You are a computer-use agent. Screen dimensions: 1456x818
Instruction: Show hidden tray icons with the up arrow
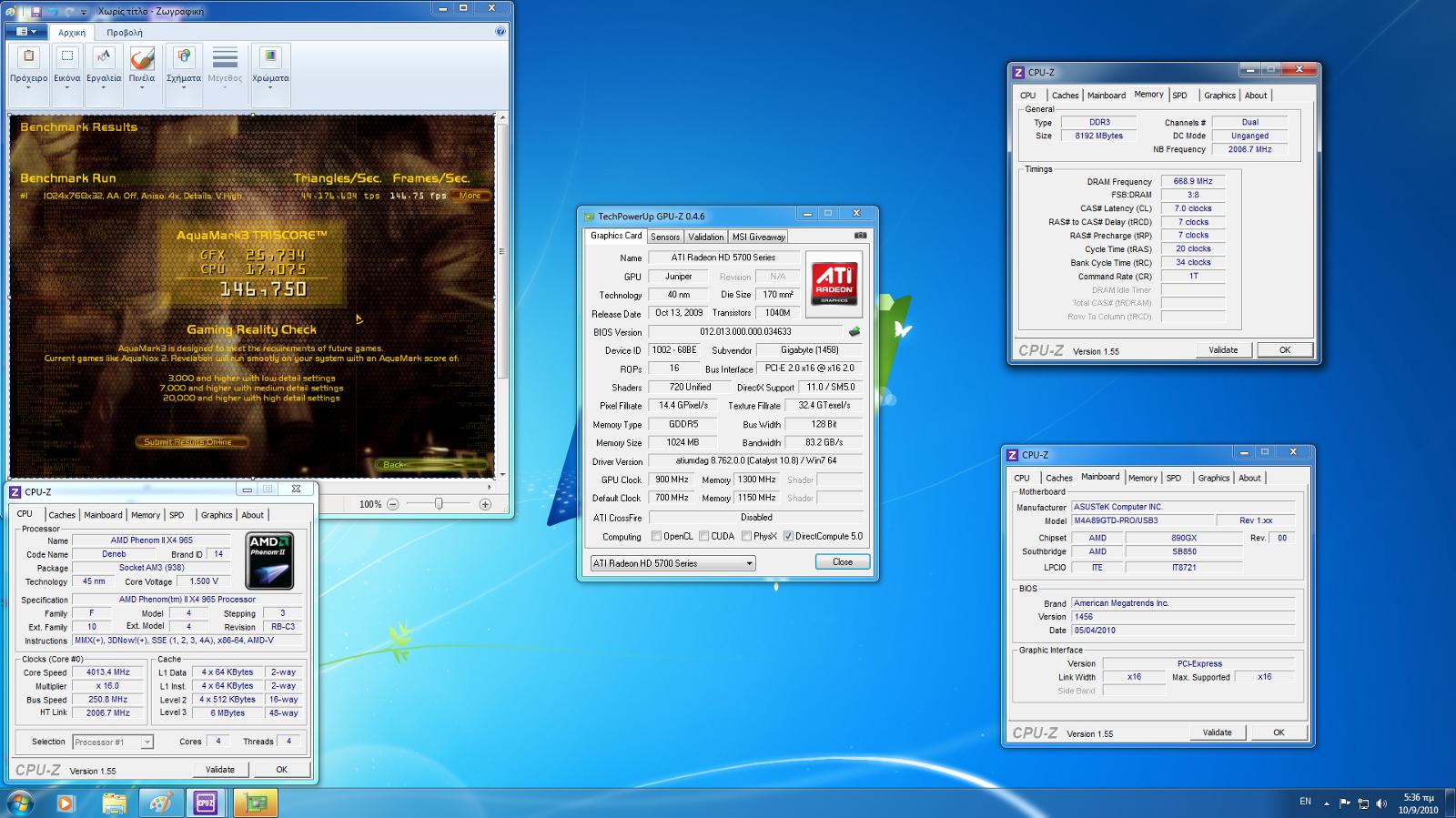(x=1327, y=803)
